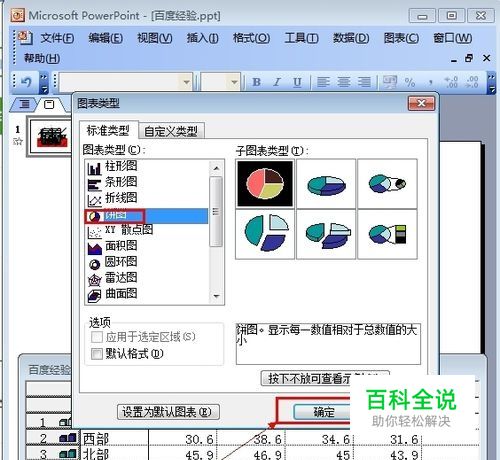The image size is (500, 460).
Task: Choose 条形图 bar chart type
Action: [x=147, y=182]
